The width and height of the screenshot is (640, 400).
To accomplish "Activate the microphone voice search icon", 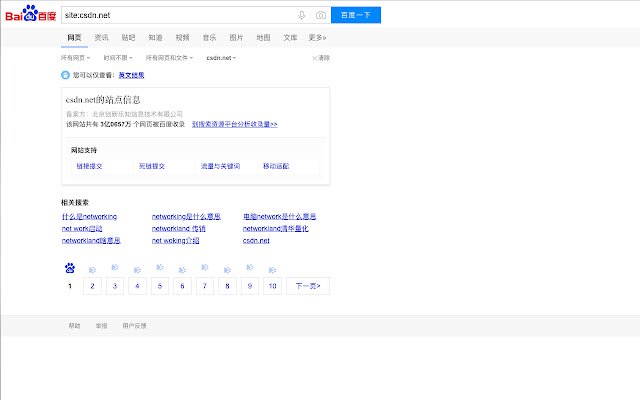I will [302, 15].
